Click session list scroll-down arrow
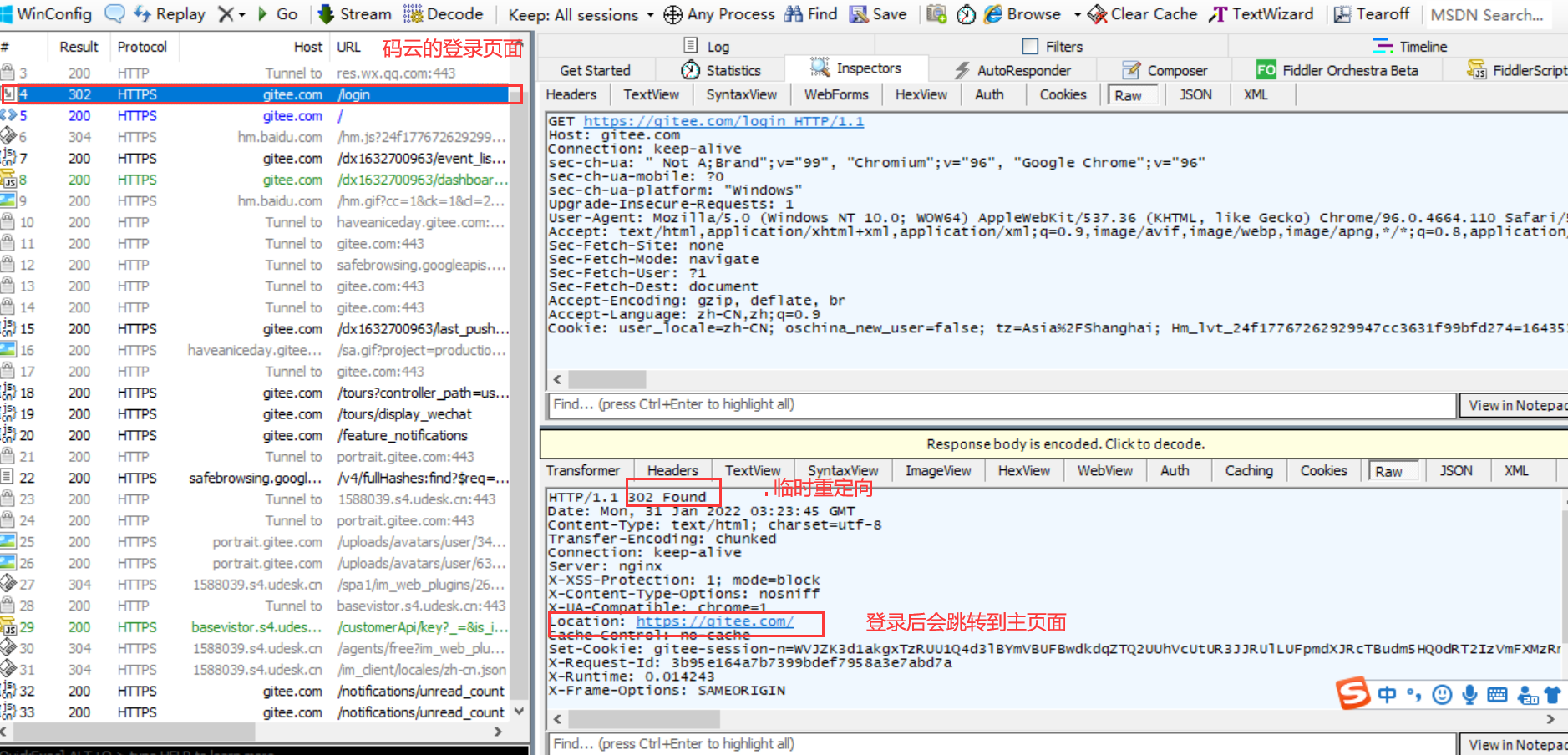1568x755 pixels. coord(519,712)
